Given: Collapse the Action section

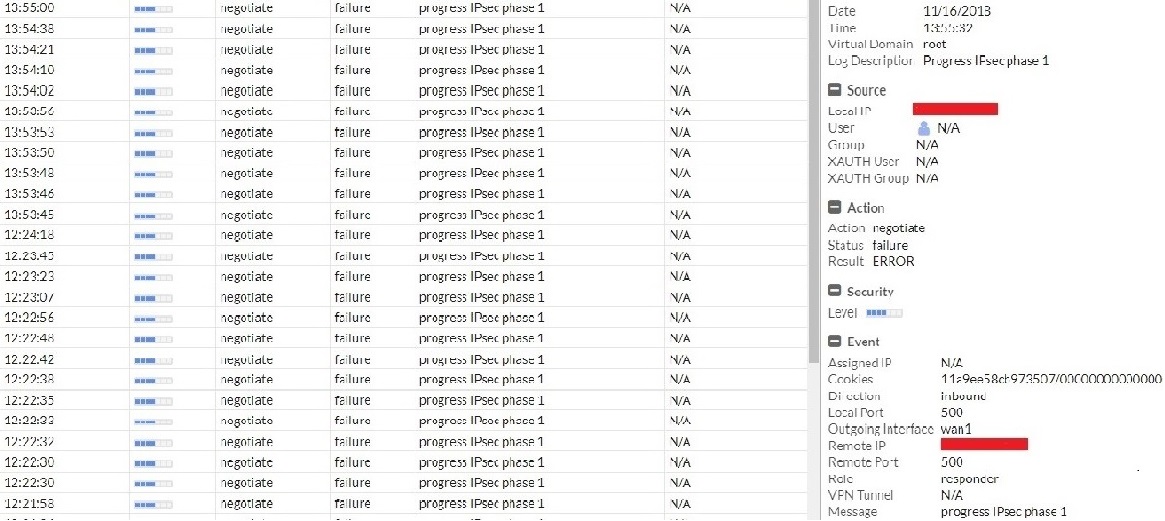Looking at the screenshot, I should (x=835, y=208).
